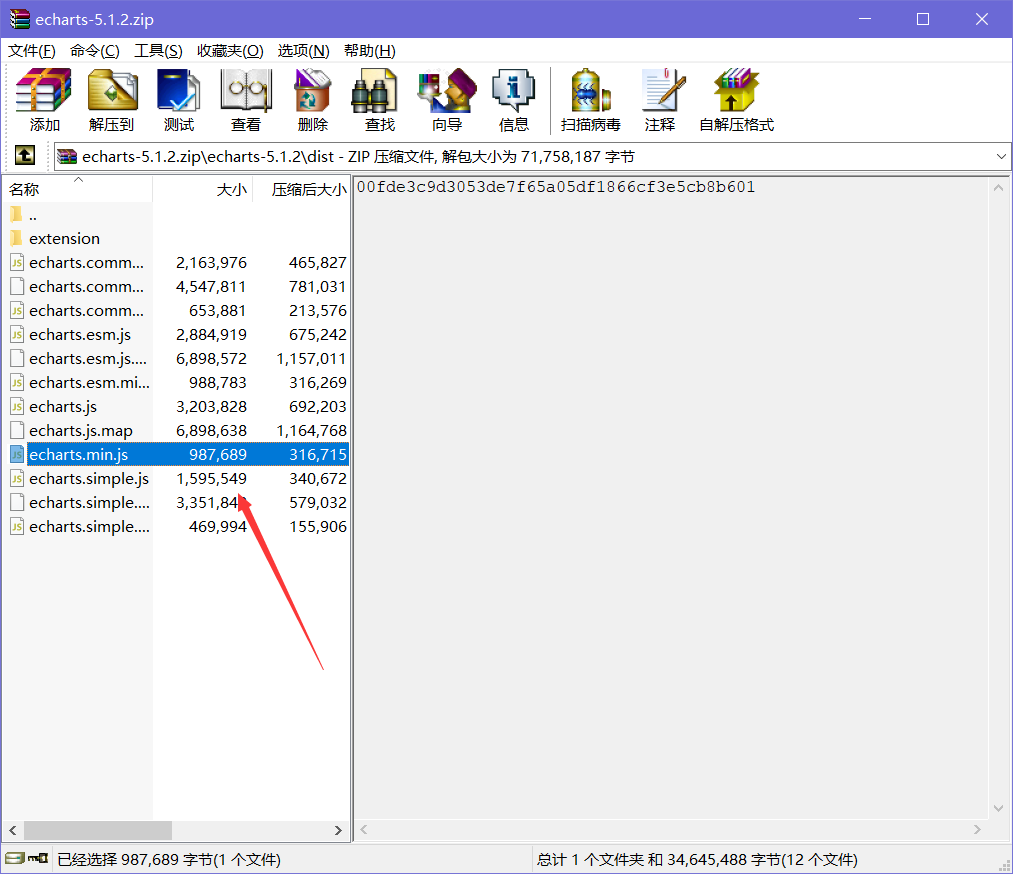Viewport: 1013px width, 874px height.
Task: Click the echarts.js.map file icon
Action: [x=17, y=430]
